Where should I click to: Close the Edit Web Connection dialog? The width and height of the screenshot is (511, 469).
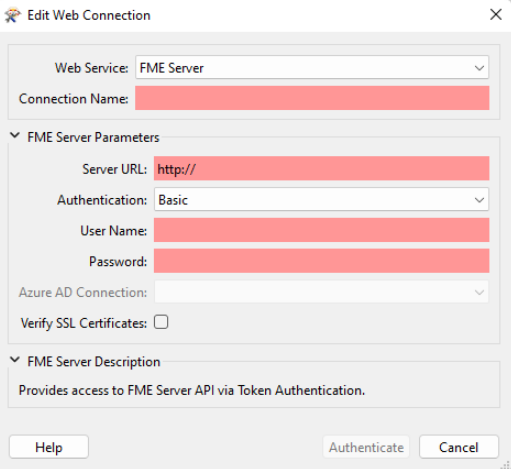[496, 15]
